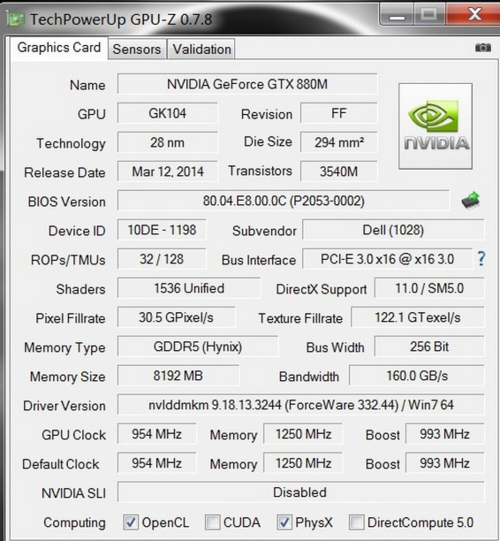Click the Technology field showing 28 nm
This screenshot has height=541, width=500.
(167, 142)
